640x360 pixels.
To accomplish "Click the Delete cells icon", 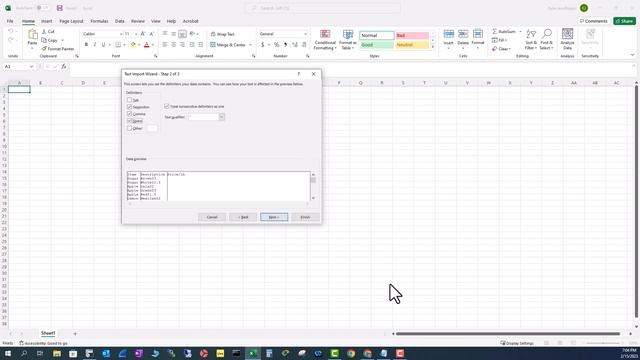I will [463, 34].
